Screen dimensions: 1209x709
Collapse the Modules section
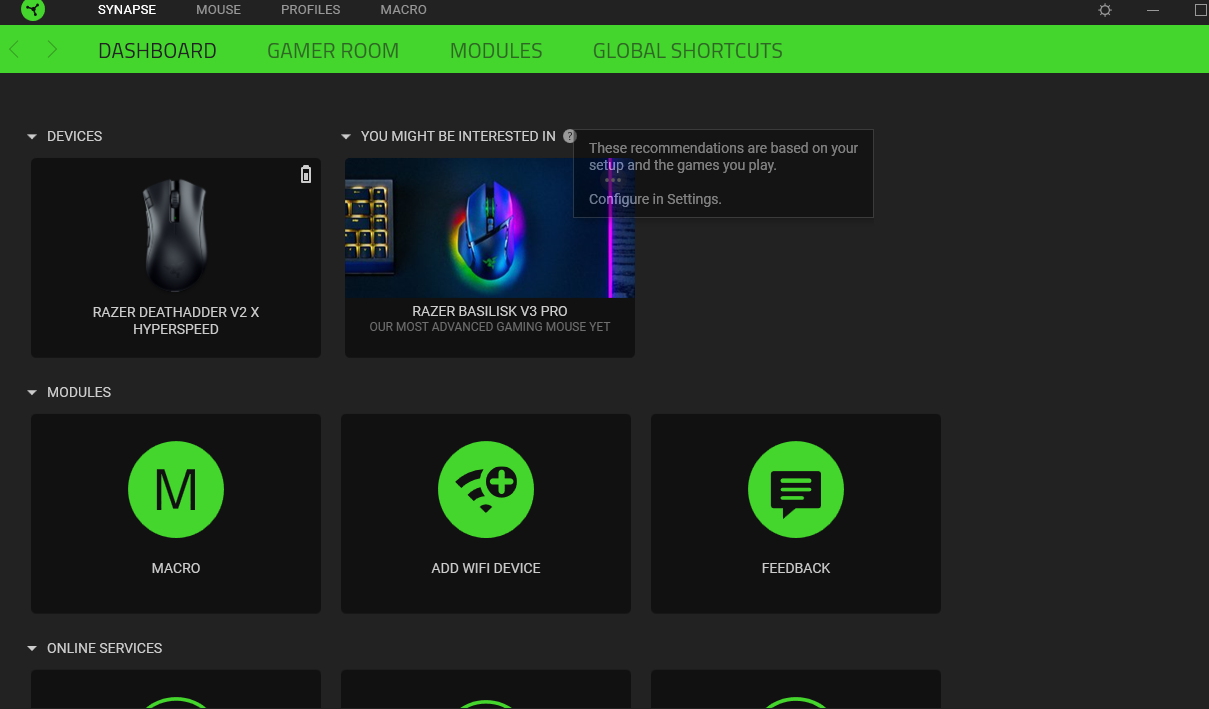tap(32, 392)
